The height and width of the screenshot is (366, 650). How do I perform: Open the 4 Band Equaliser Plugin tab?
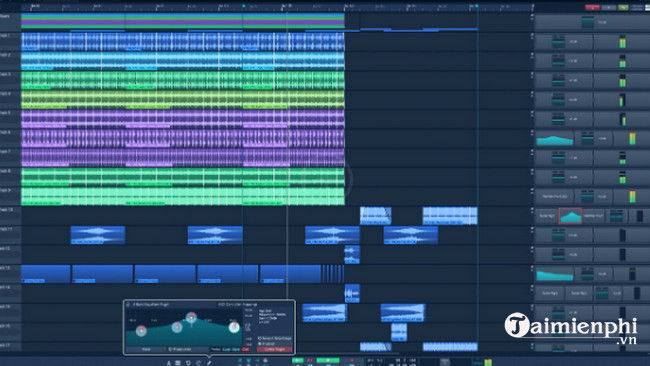point(151,305)
